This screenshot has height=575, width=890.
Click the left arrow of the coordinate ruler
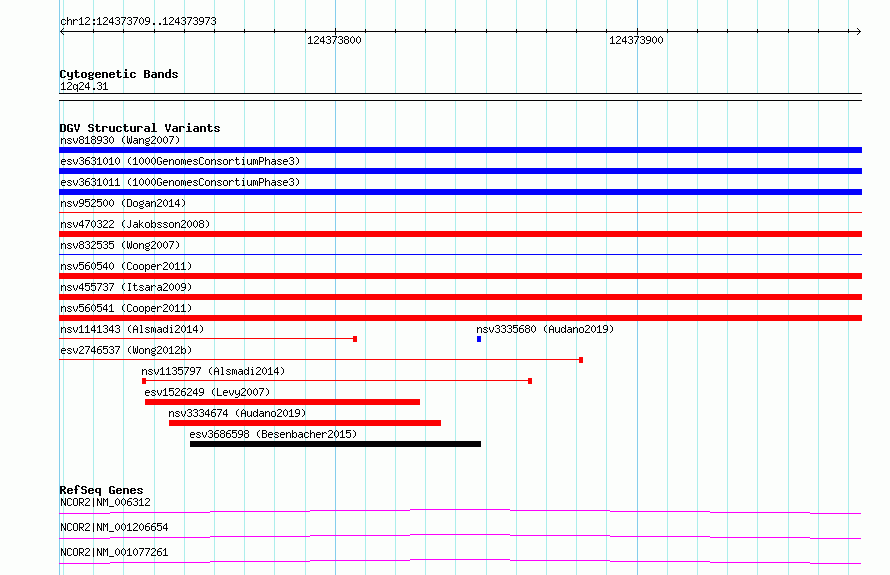point(62,31)
